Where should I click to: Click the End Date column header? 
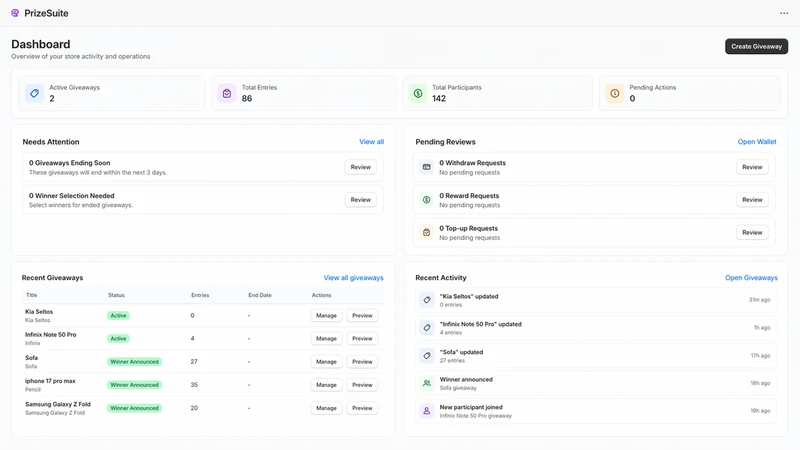click(x=260, y=295)
